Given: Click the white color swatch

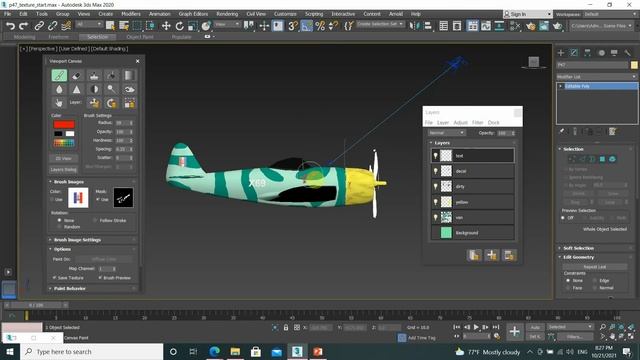Looking at the screenshot, I should [70, 134].
